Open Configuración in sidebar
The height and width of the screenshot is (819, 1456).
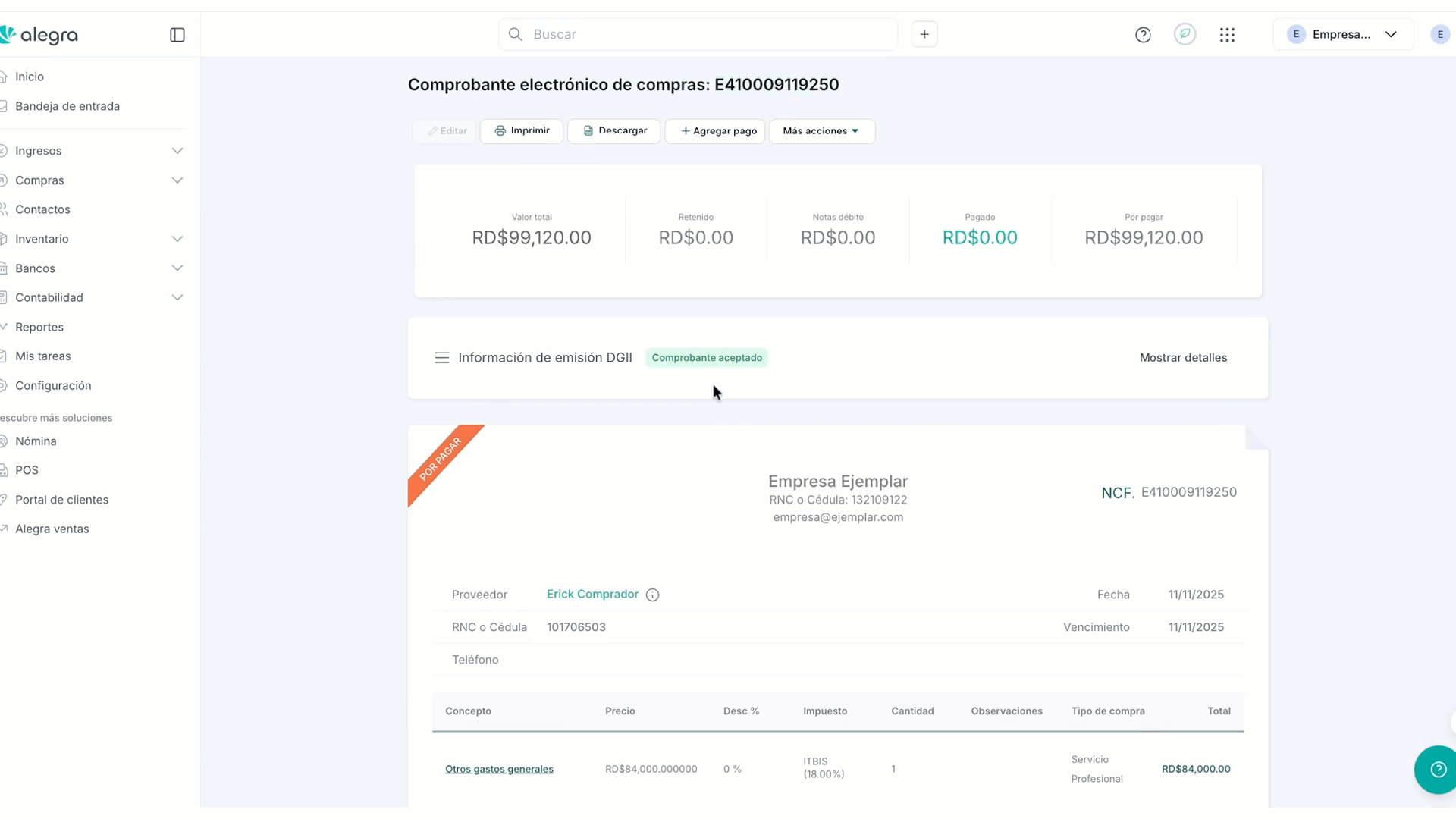53,386
